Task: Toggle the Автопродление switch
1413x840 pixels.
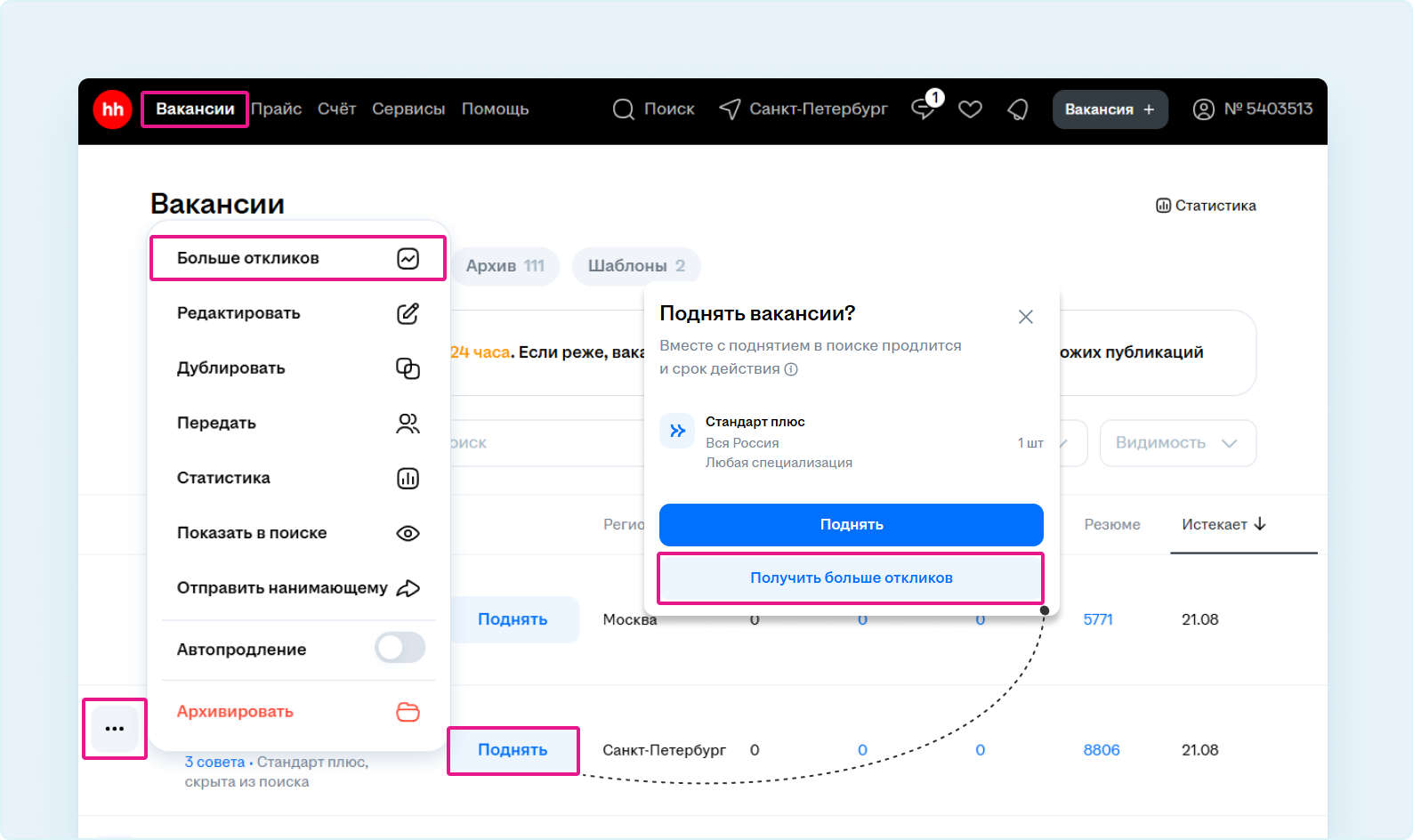Action: click(400, 648)
